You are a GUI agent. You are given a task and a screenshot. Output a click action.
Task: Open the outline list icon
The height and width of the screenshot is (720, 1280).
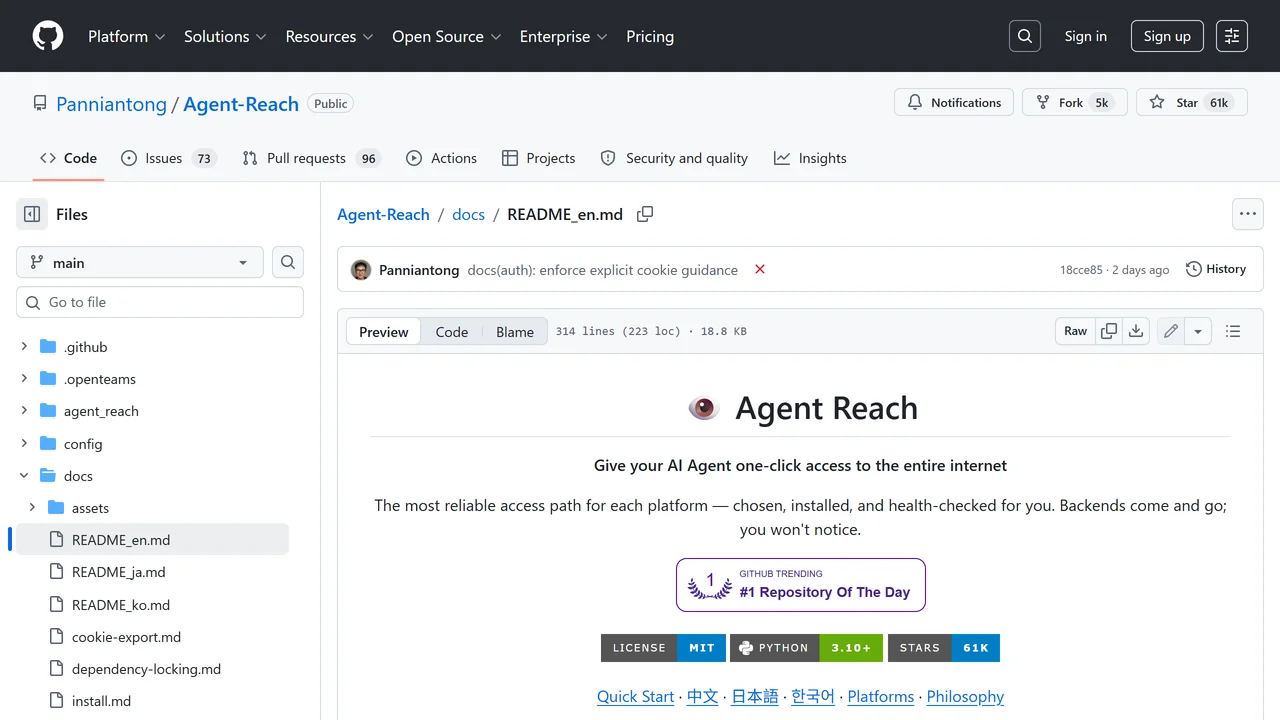coord(1233,331)
